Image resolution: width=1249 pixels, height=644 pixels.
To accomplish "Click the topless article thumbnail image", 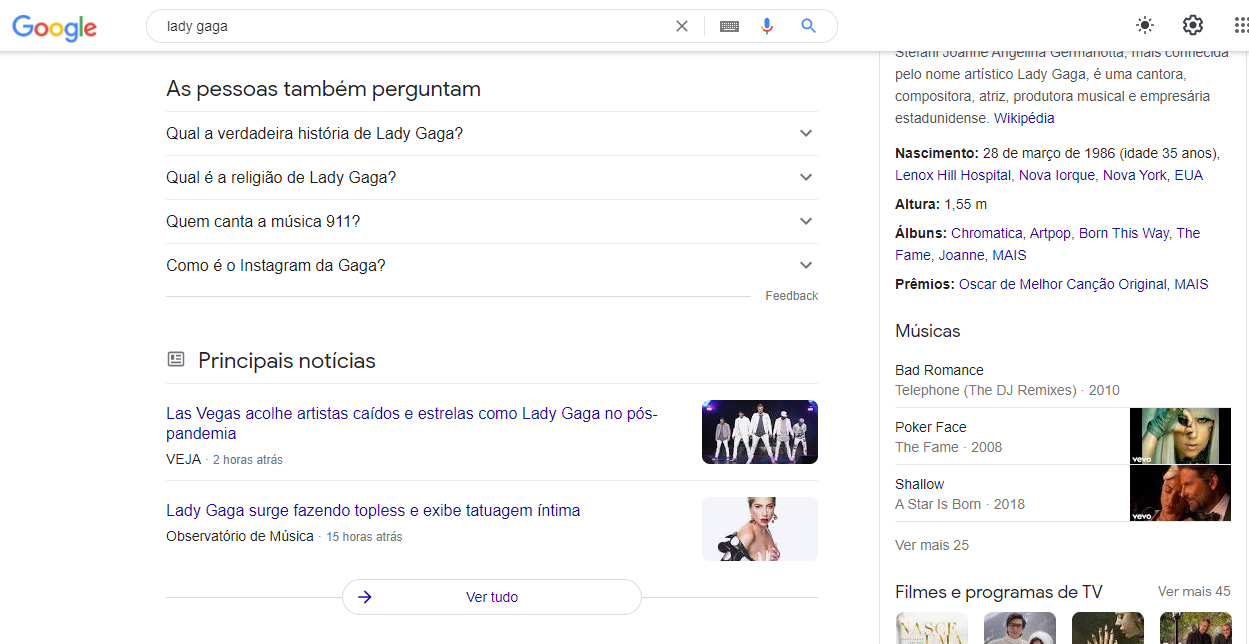I will (x=760, y=529).
